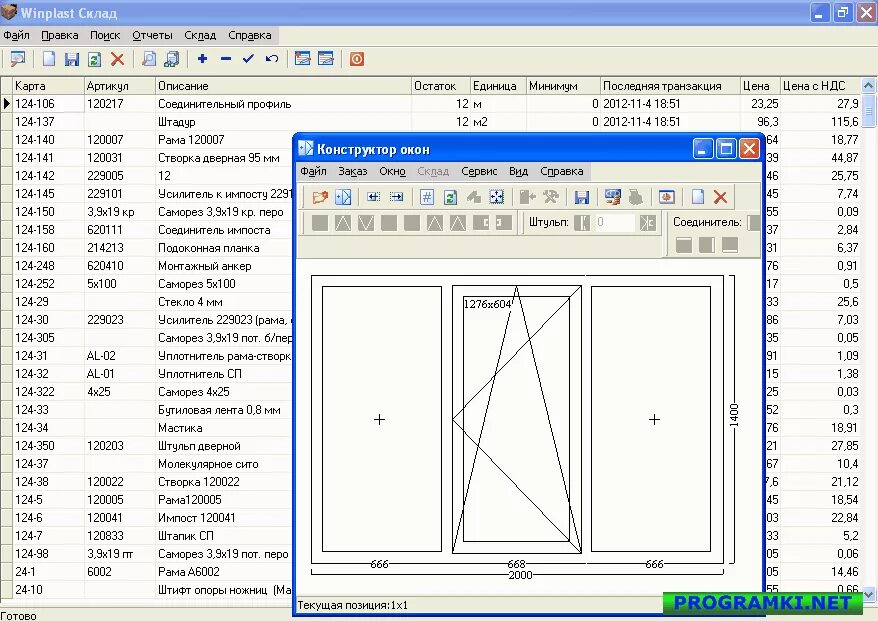Click the first red-arrow window icon in Склад toolbar
The height and width of the screenshot is (621, 878).
302,59
